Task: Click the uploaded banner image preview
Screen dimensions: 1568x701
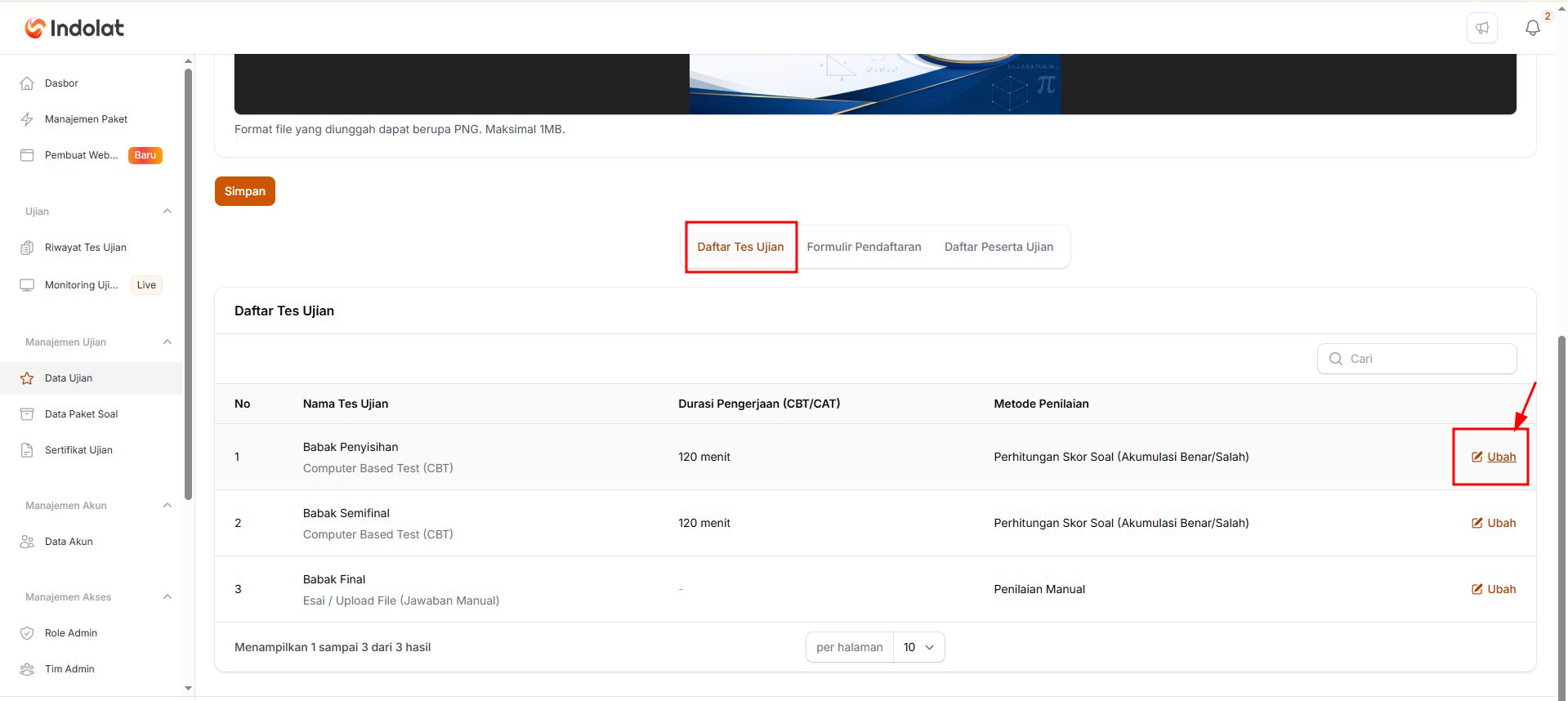Action: pos(874,84)
